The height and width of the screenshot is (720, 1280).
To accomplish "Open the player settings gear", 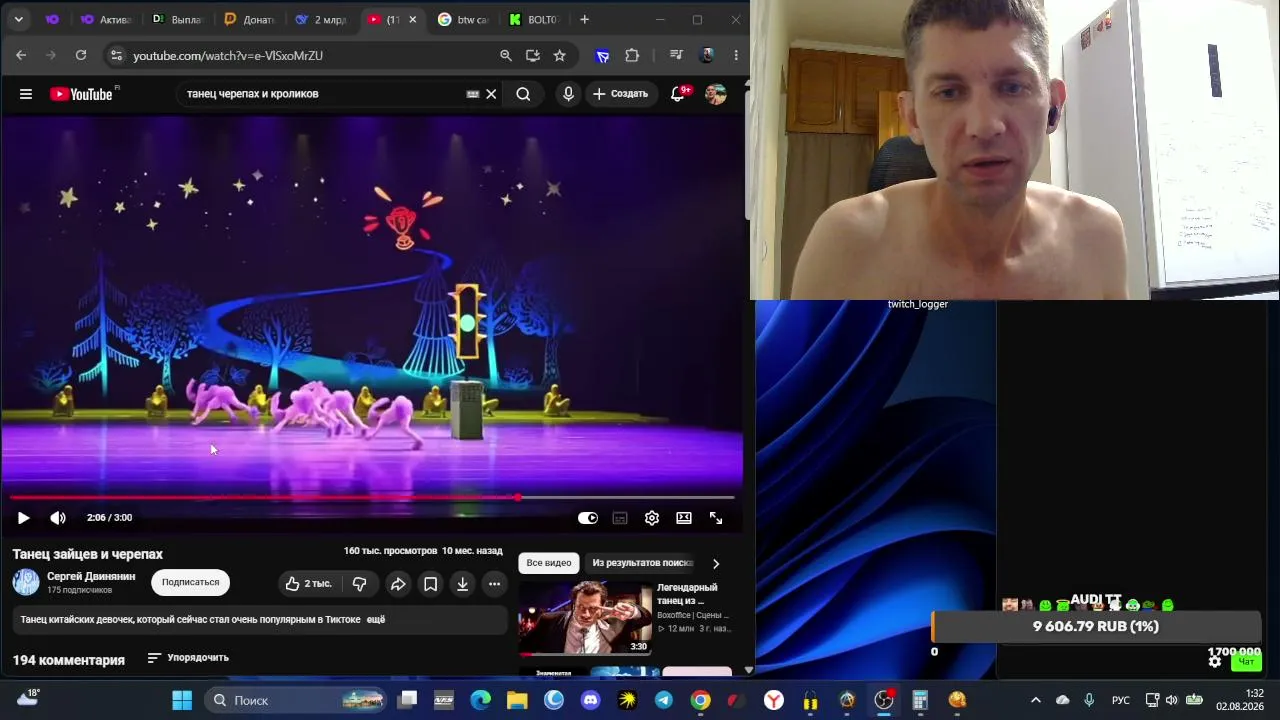I will [x=652, y=518].
